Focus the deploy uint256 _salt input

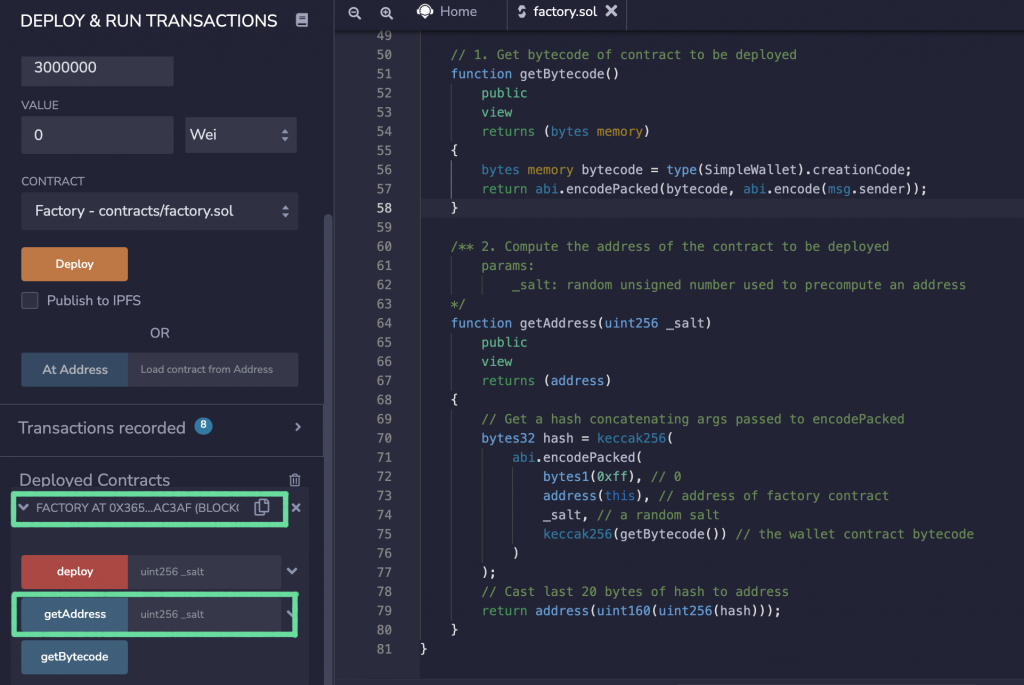(204, 571)
